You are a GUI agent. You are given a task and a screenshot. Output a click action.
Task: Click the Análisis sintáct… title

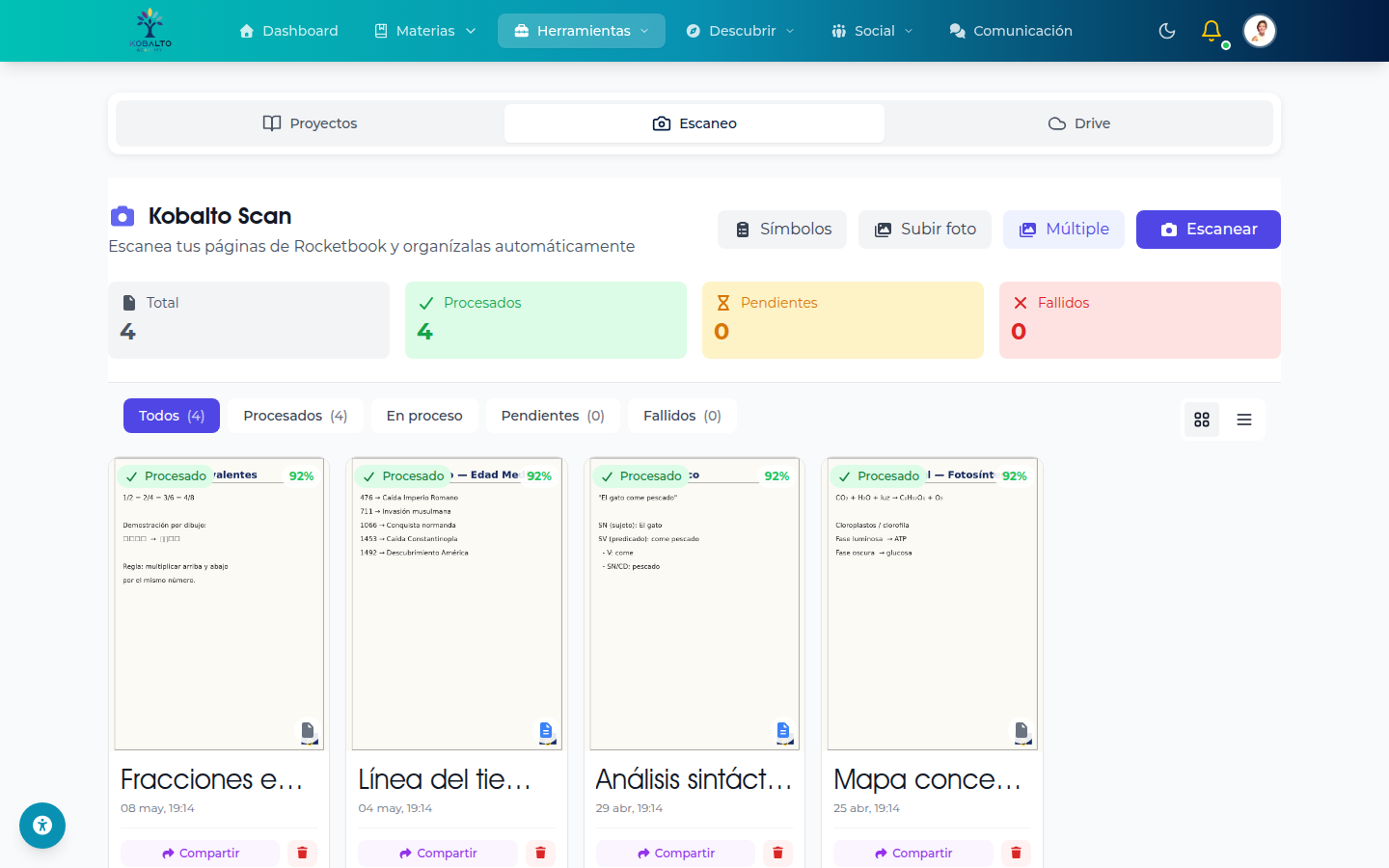[x=694, y=779]
